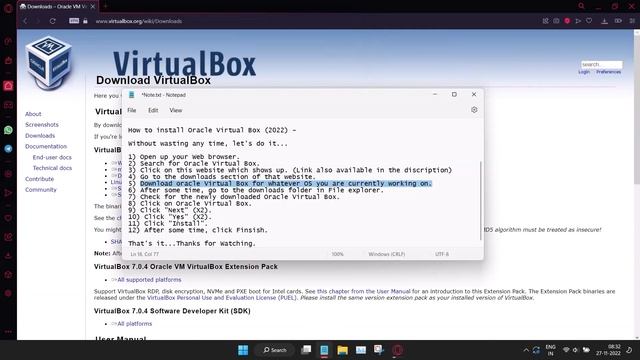Open the Easy Setup sliders icon
The height and width of the screenshot is (360, 640).
pyautogui.click(x=632, y=21)
